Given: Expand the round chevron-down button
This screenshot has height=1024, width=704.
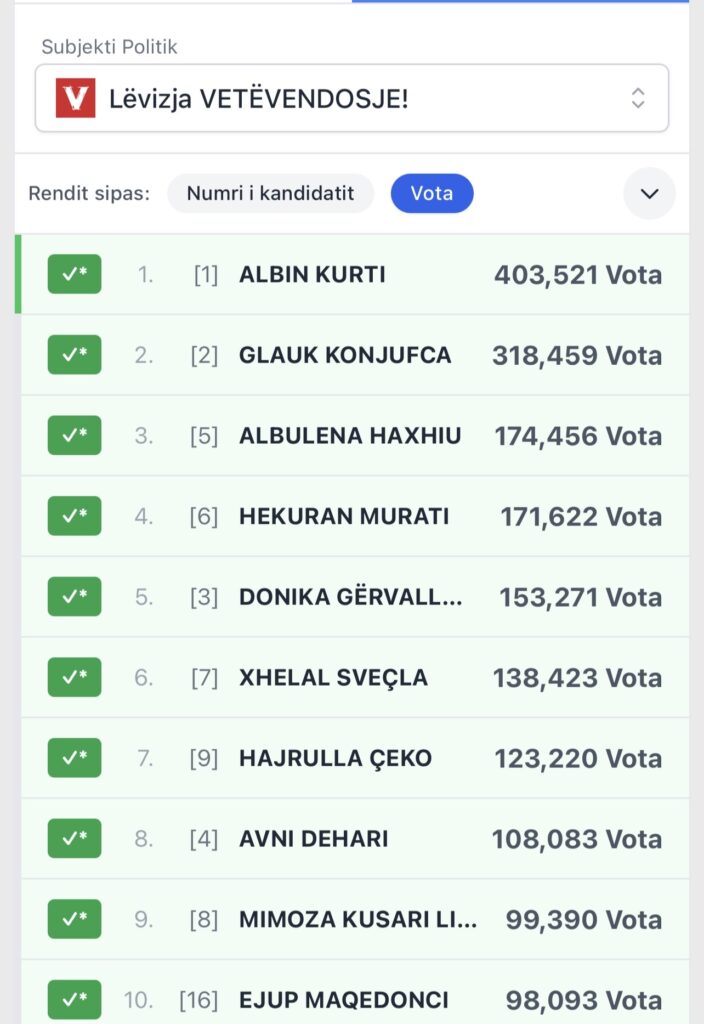Looking at the screenshot, I should coord(649,193).
